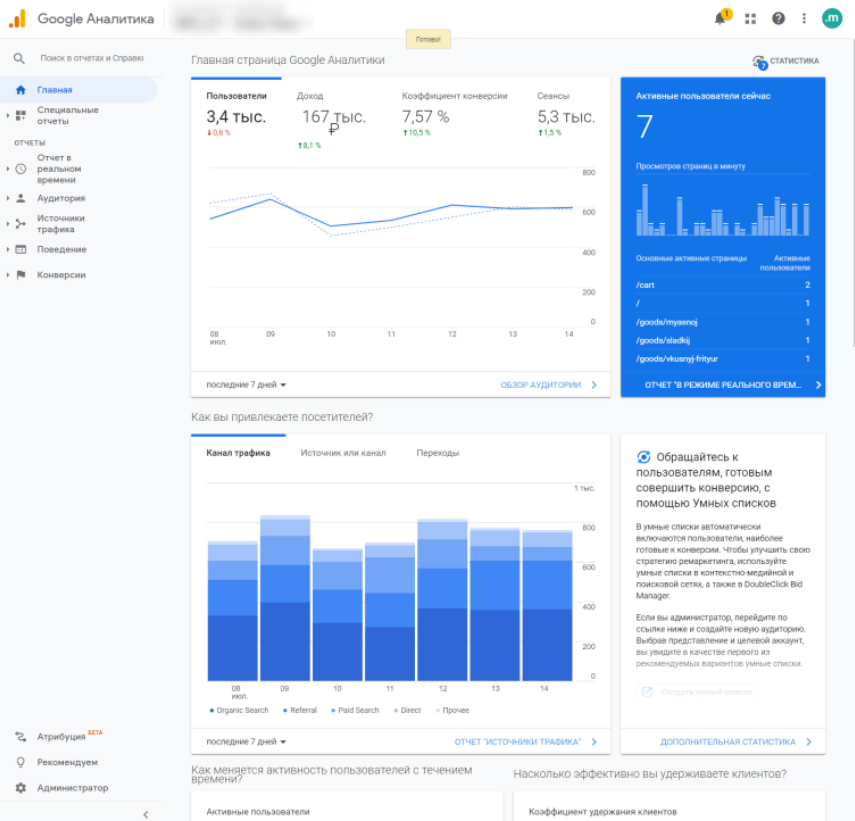Click the Главная home icon
The height and width of the screenshot is (821, 855).
pos(21,90)
